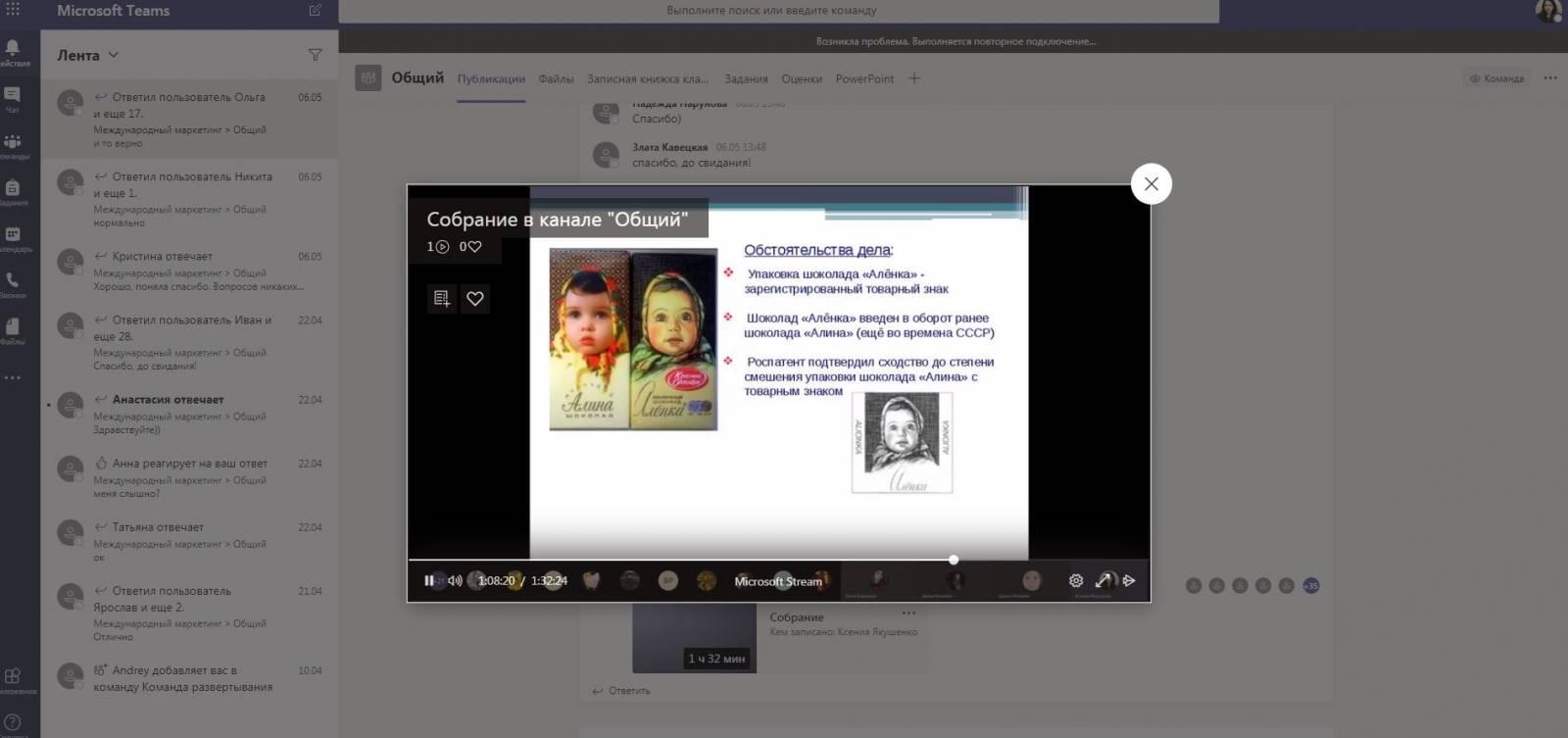The image size is (1568, 738).
Task: Click the search or command box
Action: [778, 11]
